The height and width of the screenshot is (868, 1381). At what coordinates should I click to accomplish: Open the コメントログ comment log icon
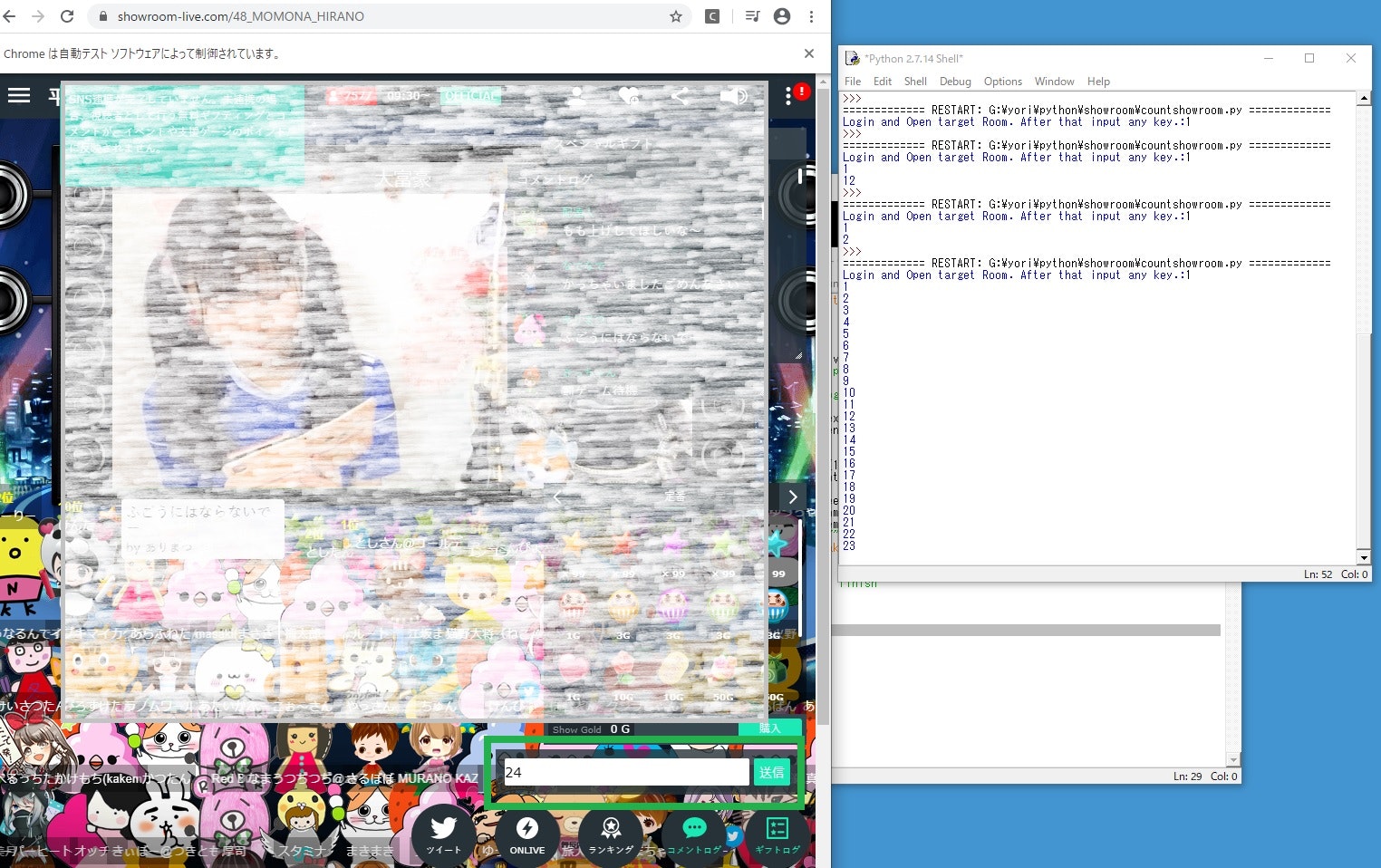(694, 830)
